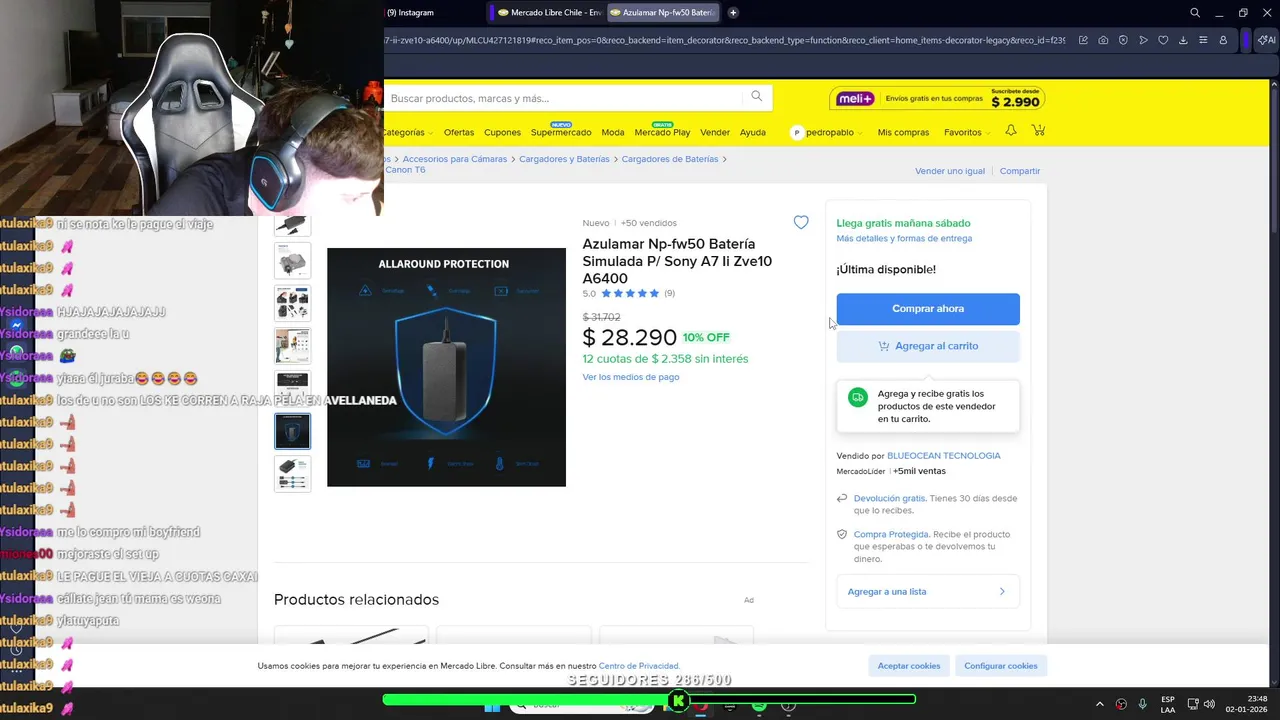Expand Agregar a una lista chevron
This screenshot has width=1280, height=720.
[1002, 591]
